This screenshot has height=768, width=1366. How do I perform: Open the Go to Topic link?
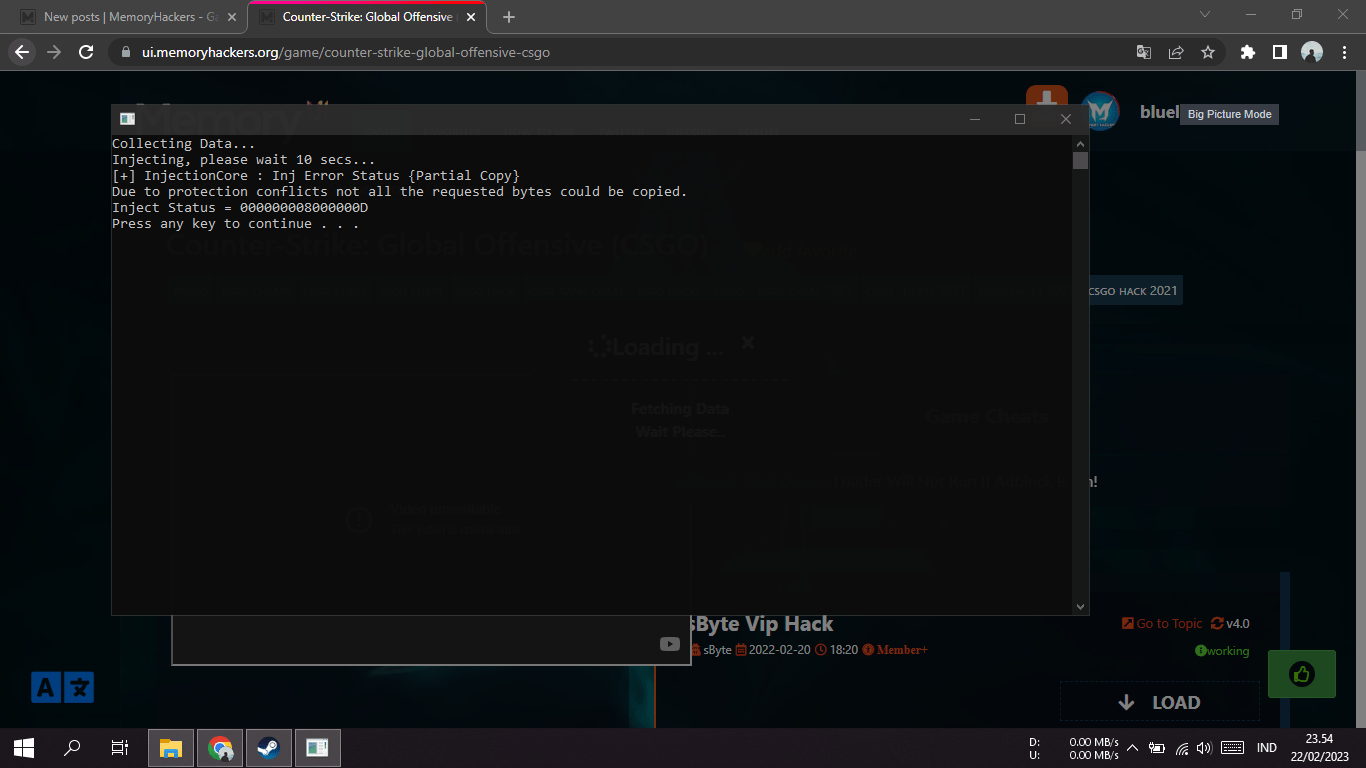pyautogui.click(x=1162, y=623)
